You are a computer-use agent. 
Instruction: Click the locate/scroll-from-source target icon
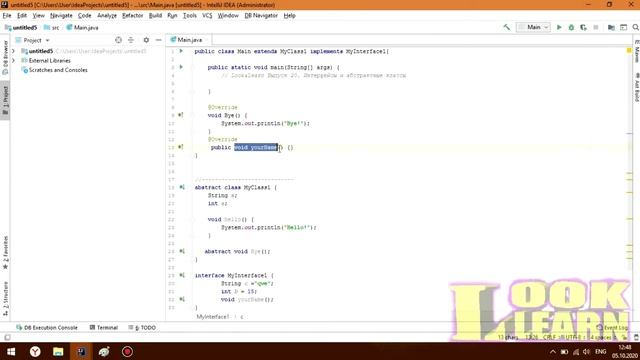pos(118,40)
